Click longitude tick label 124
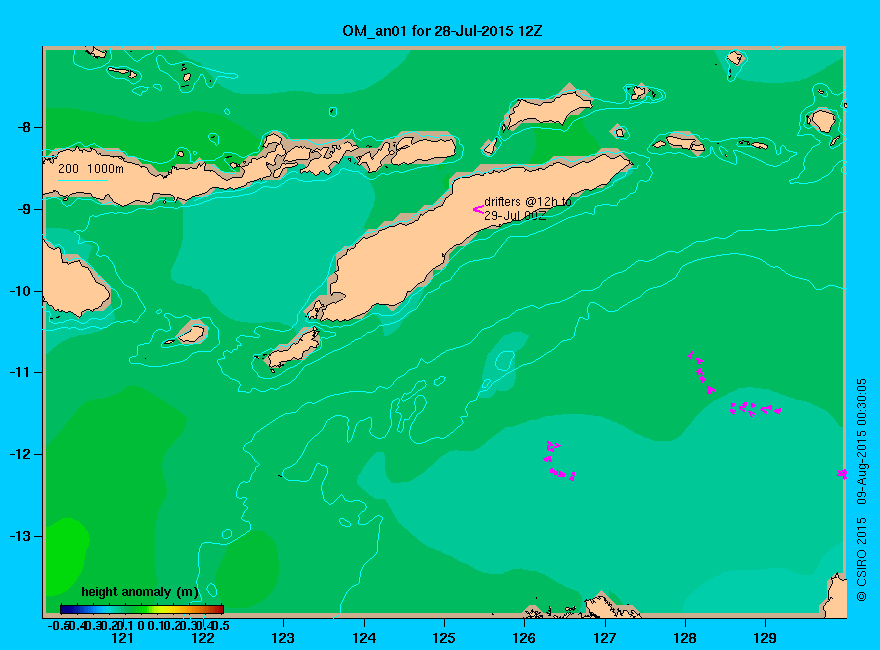880x650 pixels. (x=364, y=638)
